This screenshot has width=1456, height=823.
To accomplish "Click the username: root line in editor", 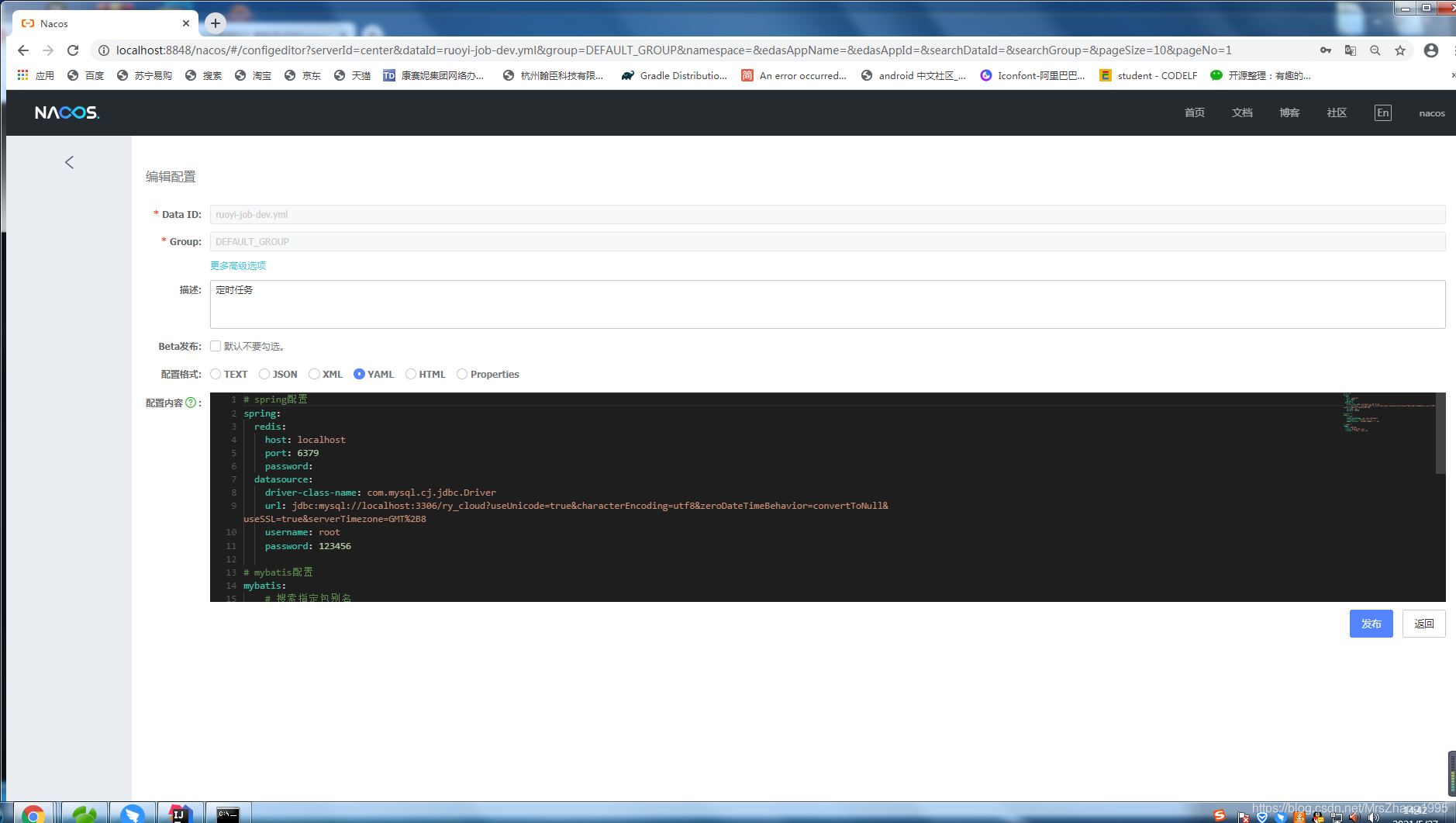I will (302, 532).
